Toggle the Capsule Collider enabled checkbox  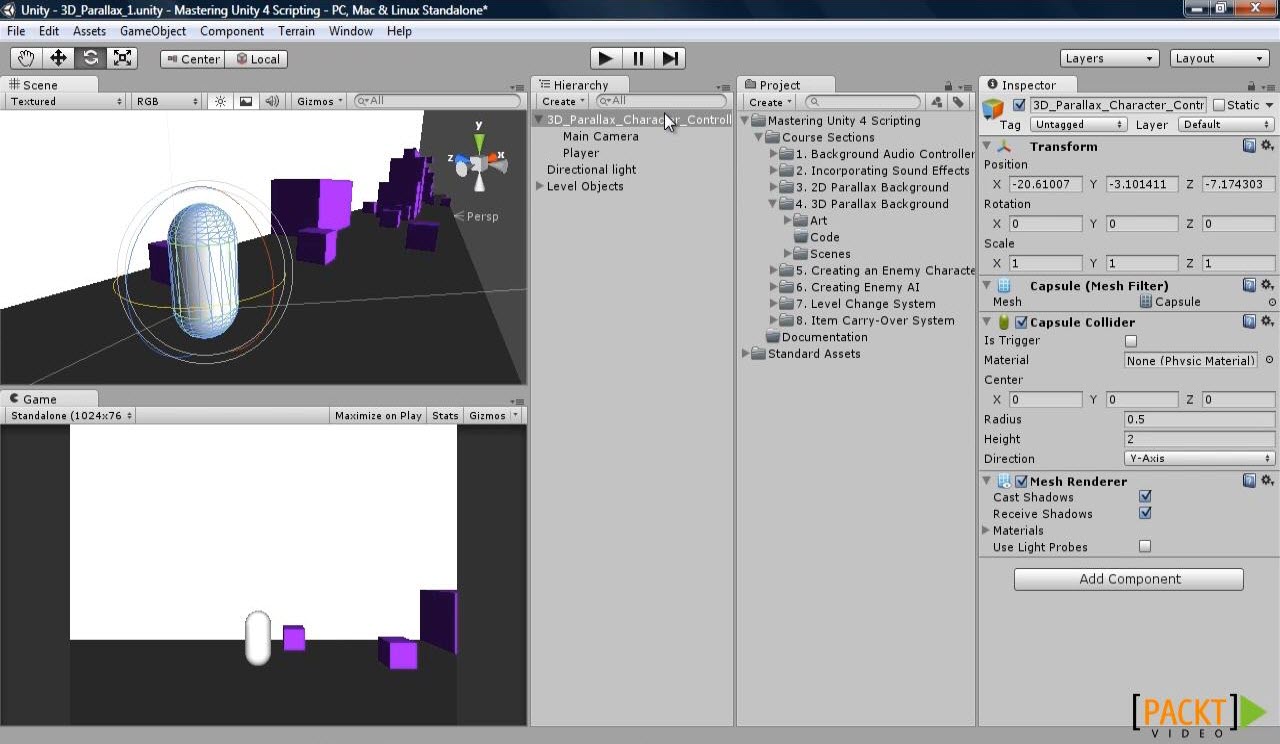(1021, 322)
